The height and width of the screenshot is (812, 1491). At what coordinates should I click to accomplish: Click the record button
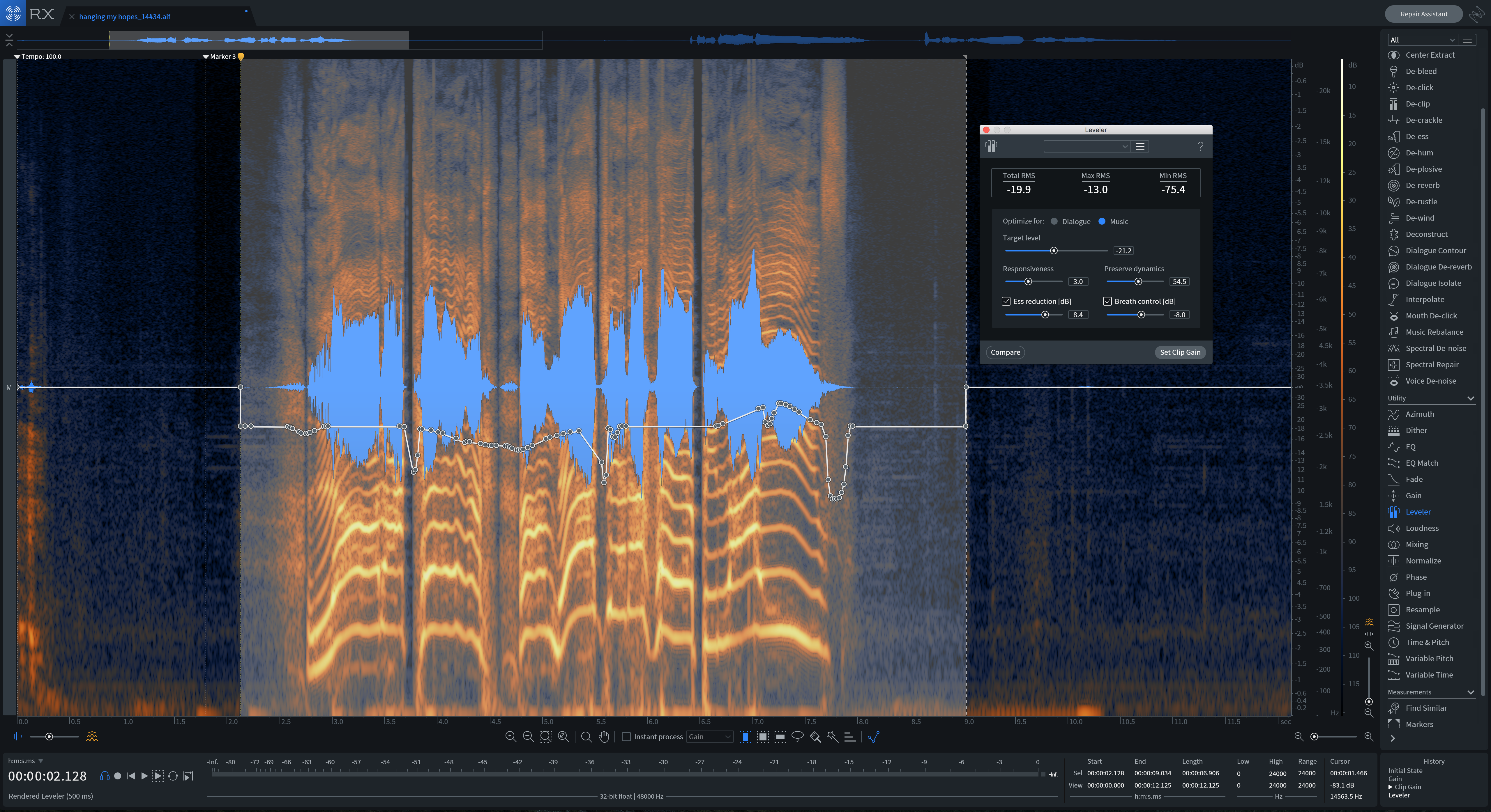coord(117,776)
